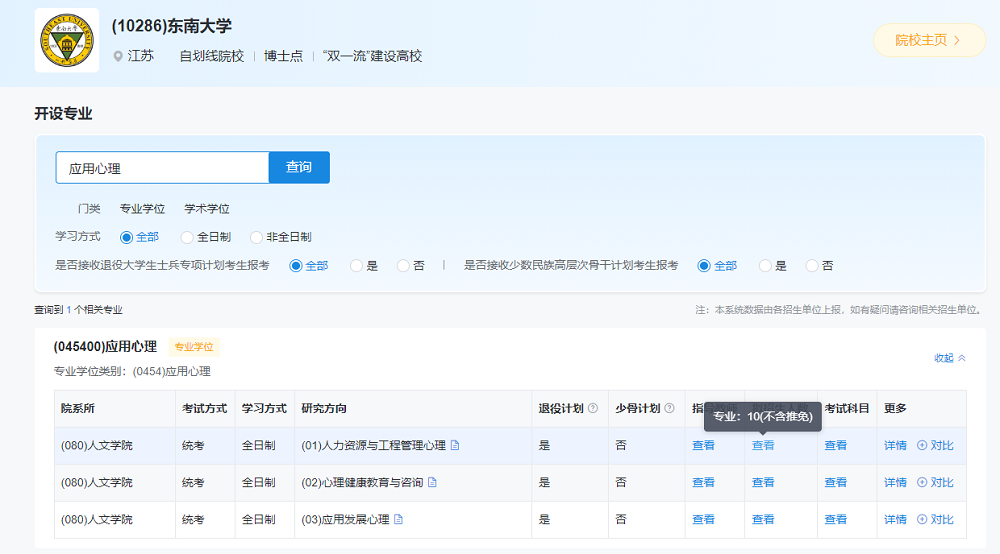This screenshot has width=1000, height=554.
Task: Select 全部 for 退役大学生士兵专项计划
Action: [295, 266]
